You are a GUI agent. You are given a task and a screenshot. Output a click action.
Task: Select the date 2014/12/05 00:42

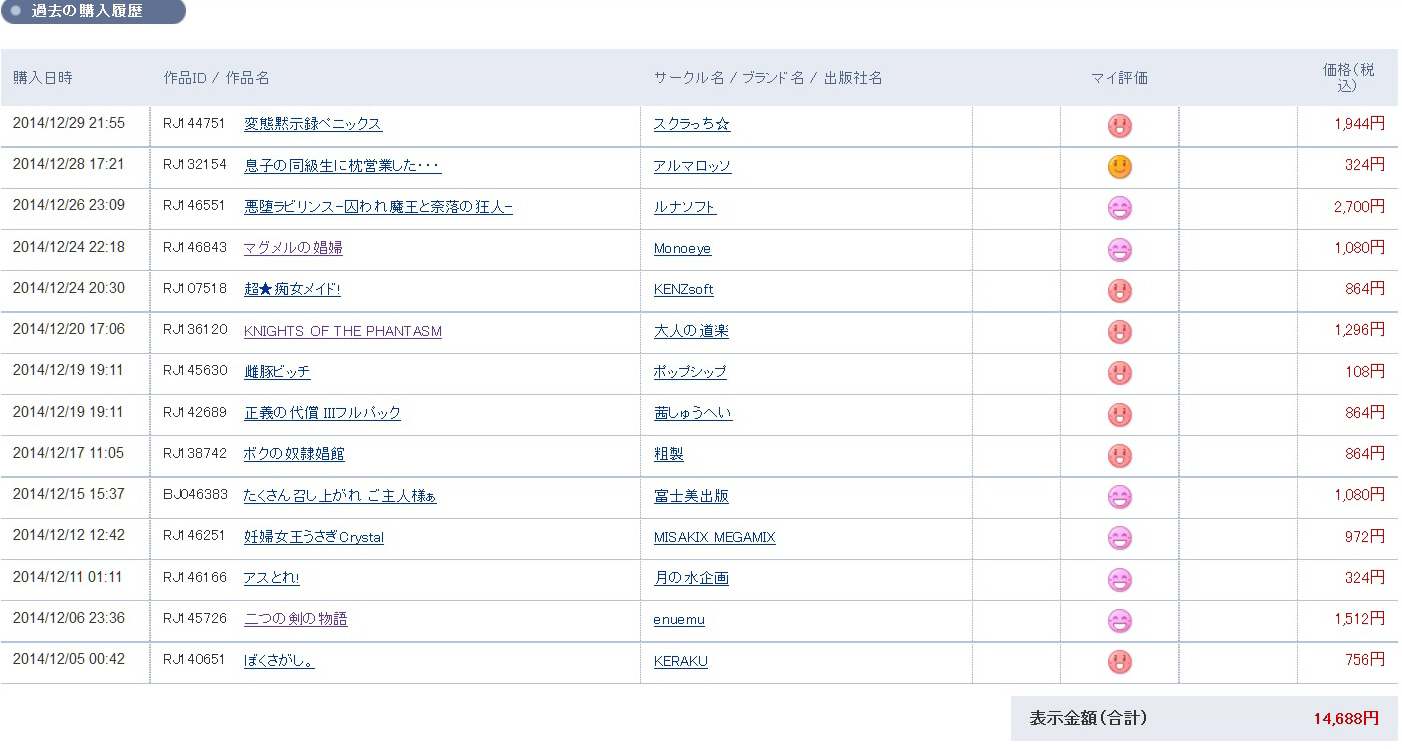[x=69, y=660]
